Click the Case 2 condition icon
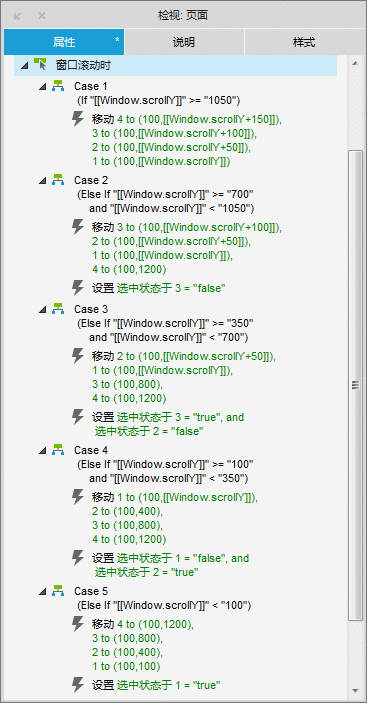 (58, 179)
